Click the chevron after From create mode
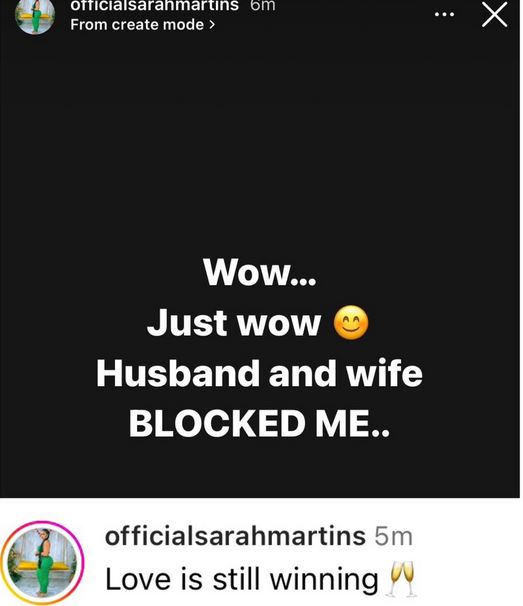The width and height of the screenshot is (523, 606). pos(211,25)
